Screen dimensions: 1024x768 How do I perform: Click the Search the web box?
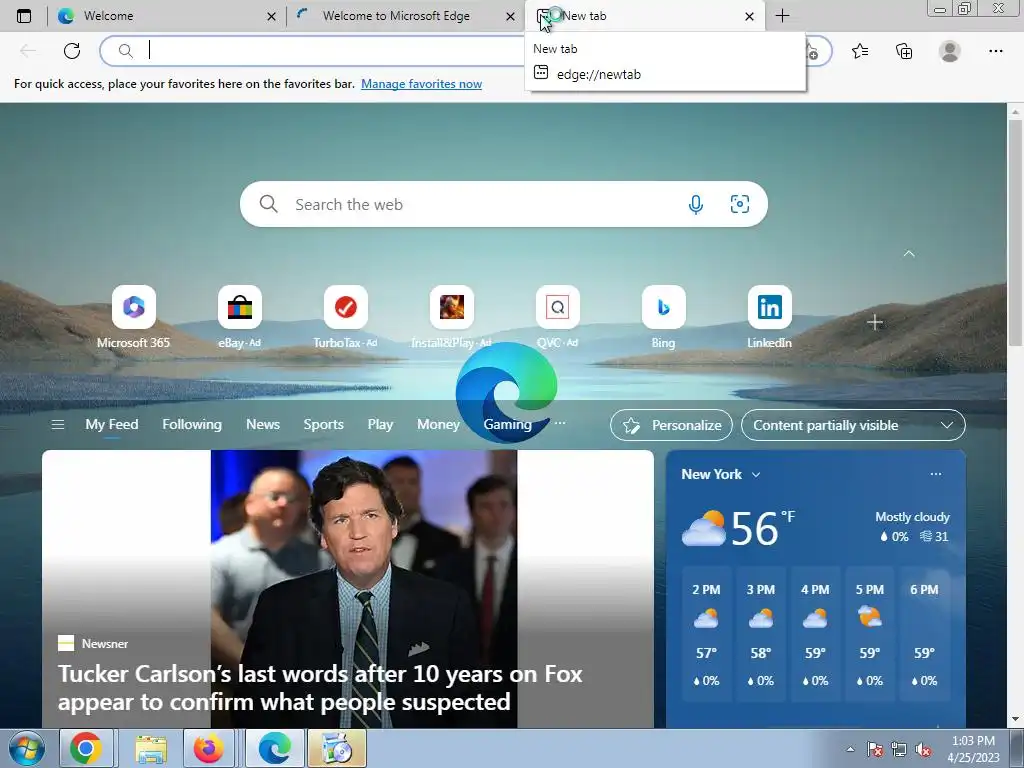click(x=504, y=204)
